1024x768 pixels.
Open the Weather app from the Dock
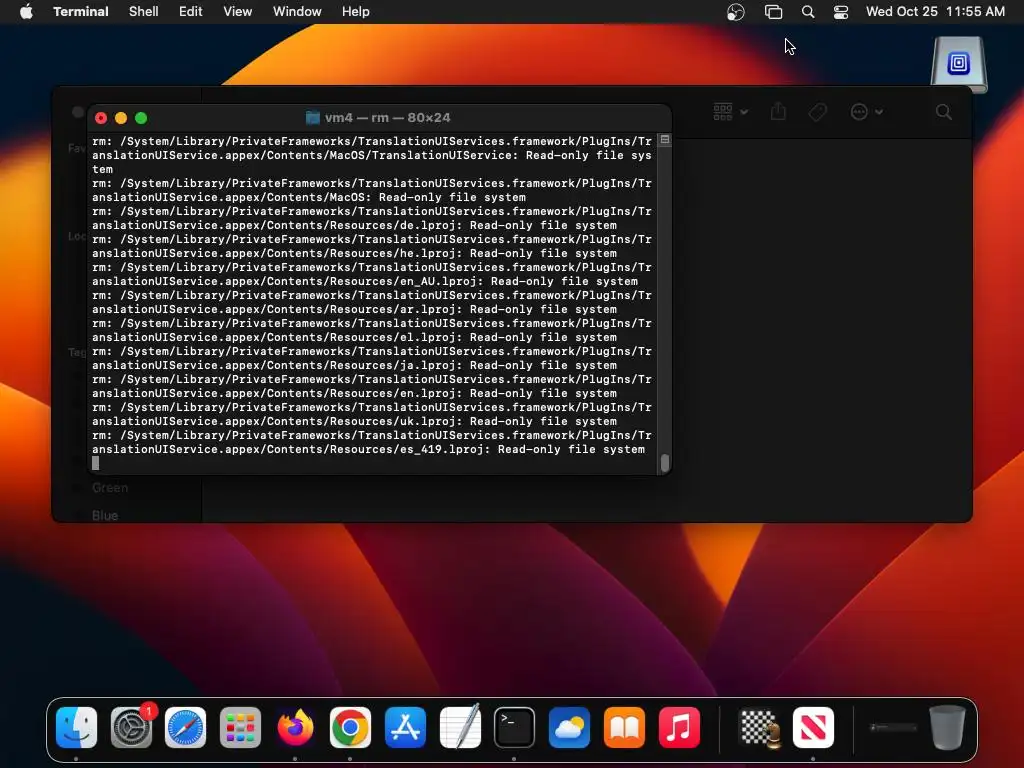569,727
